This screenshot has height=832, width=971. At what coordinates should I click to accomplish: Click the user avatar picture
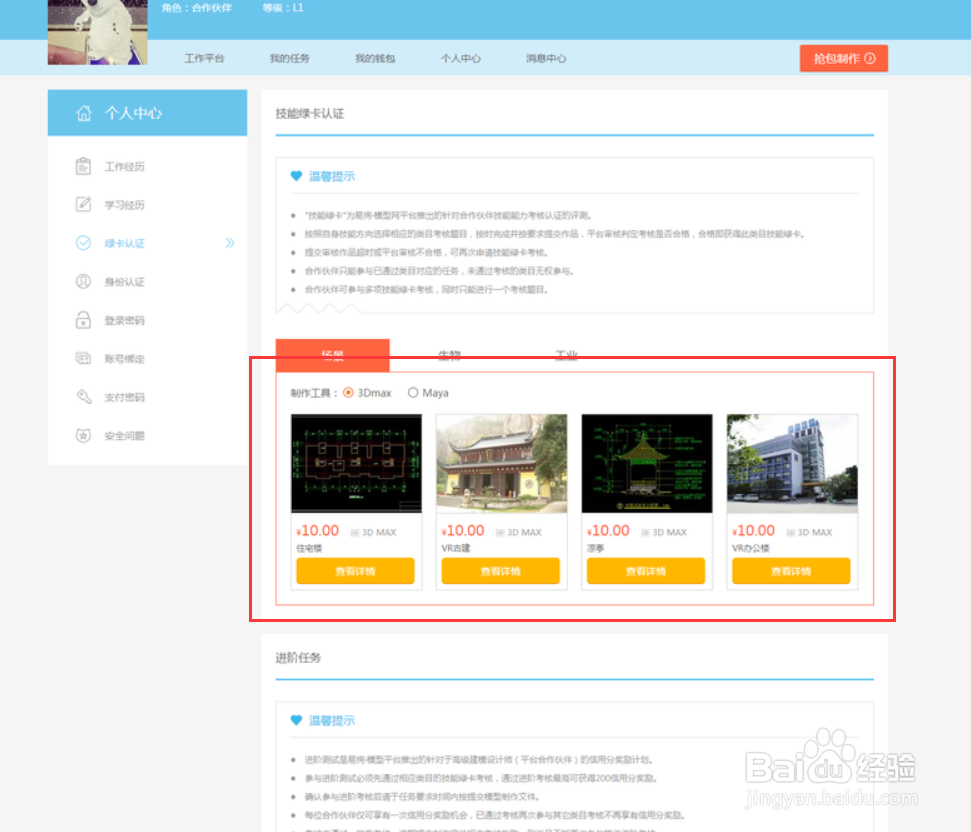click(x=97, y=32)
